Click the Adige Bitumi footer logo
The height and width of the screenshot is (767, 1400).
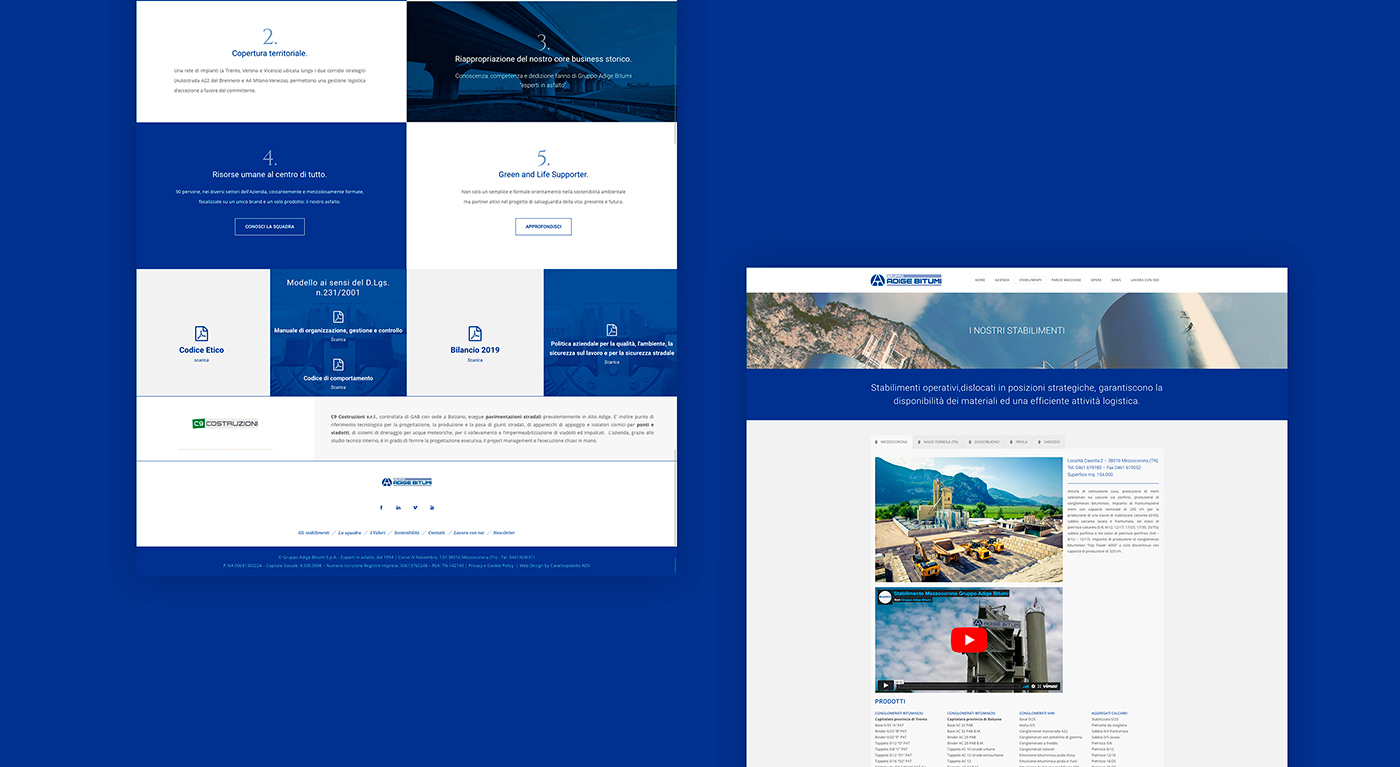[406, 482]
